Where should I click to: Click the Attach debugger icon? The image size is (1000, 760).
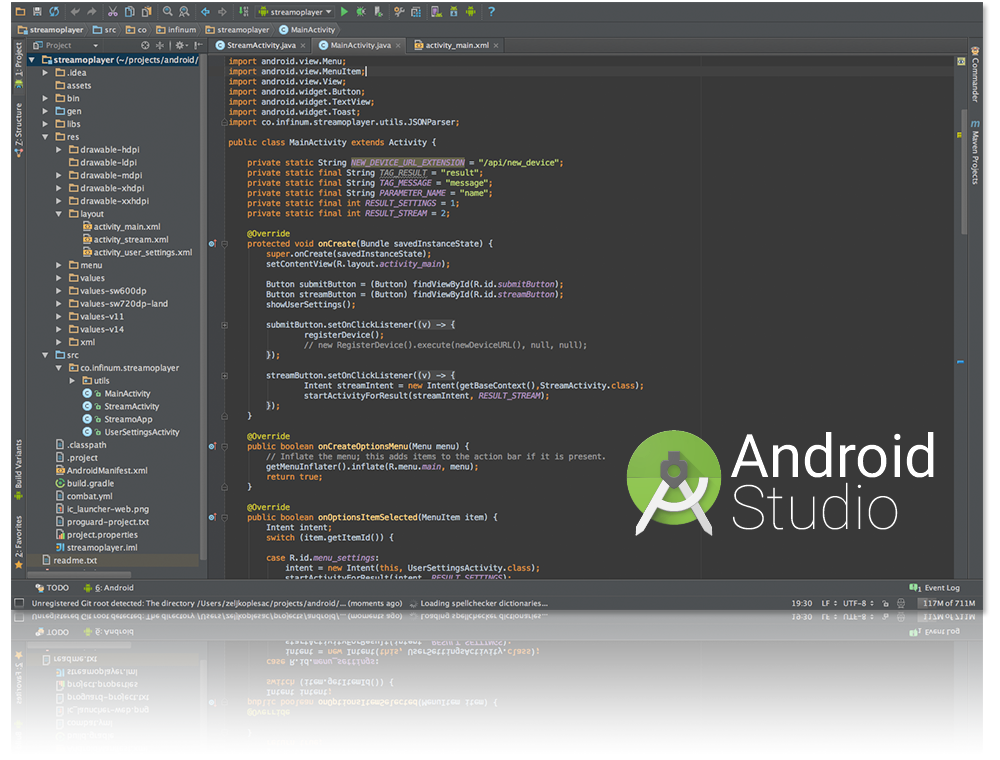click(x=379, y=11)
